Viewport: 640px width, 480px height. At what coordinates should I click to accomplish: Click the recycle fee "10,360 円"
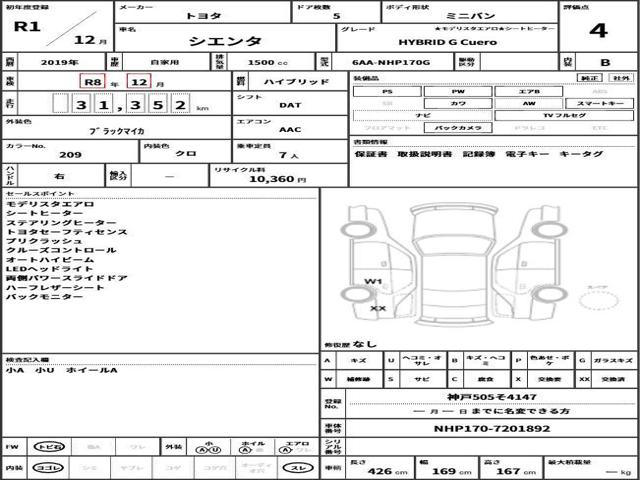278,179
